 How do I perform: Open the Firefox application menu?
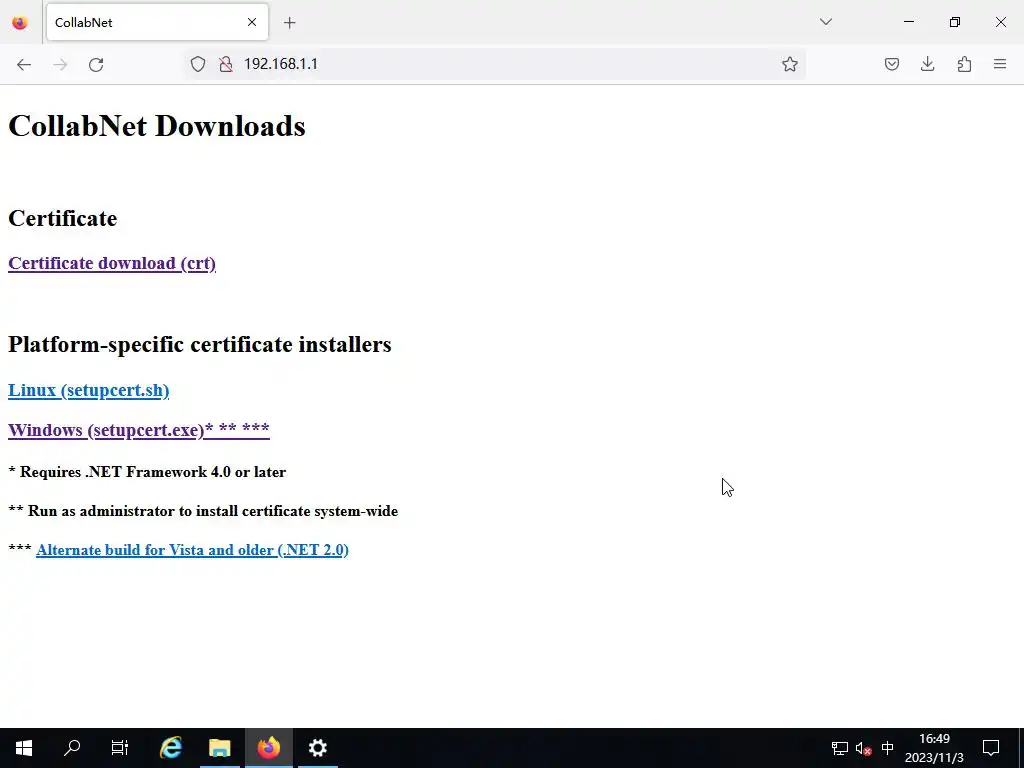click(x=1000, y=64)
